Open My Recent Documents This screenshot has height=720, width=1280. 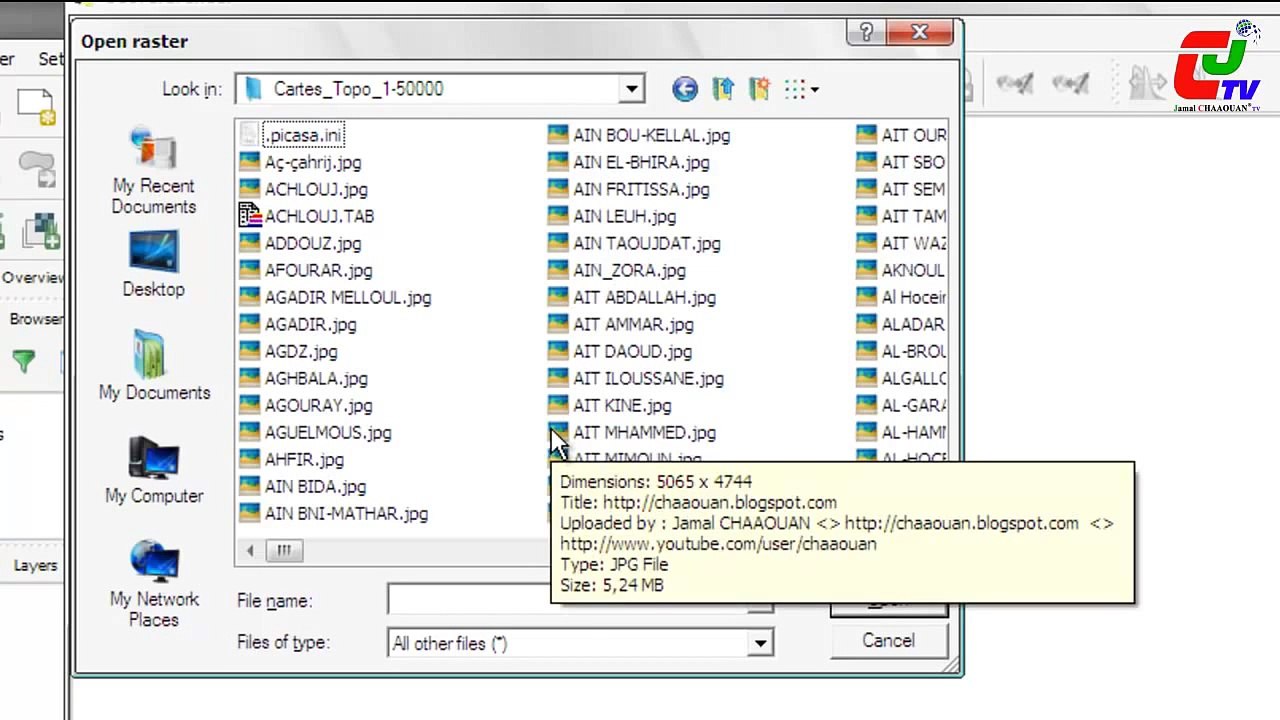[153, 172]
